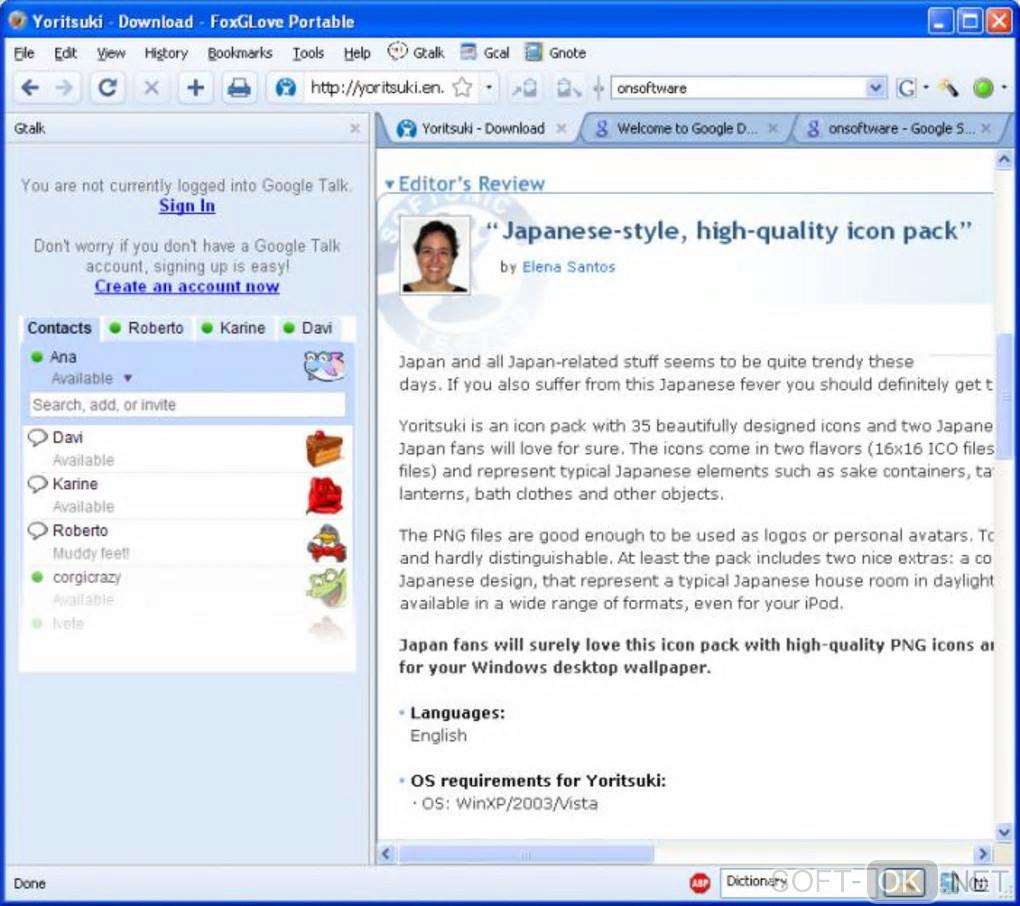
Task: Open the search engine chooser arrow
Action: coord(926,87)
